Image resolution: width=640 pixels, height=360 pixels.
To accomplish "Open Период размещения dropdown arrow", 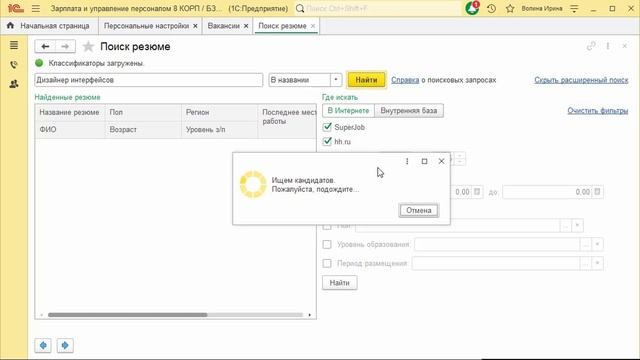I will click(597, 263).
